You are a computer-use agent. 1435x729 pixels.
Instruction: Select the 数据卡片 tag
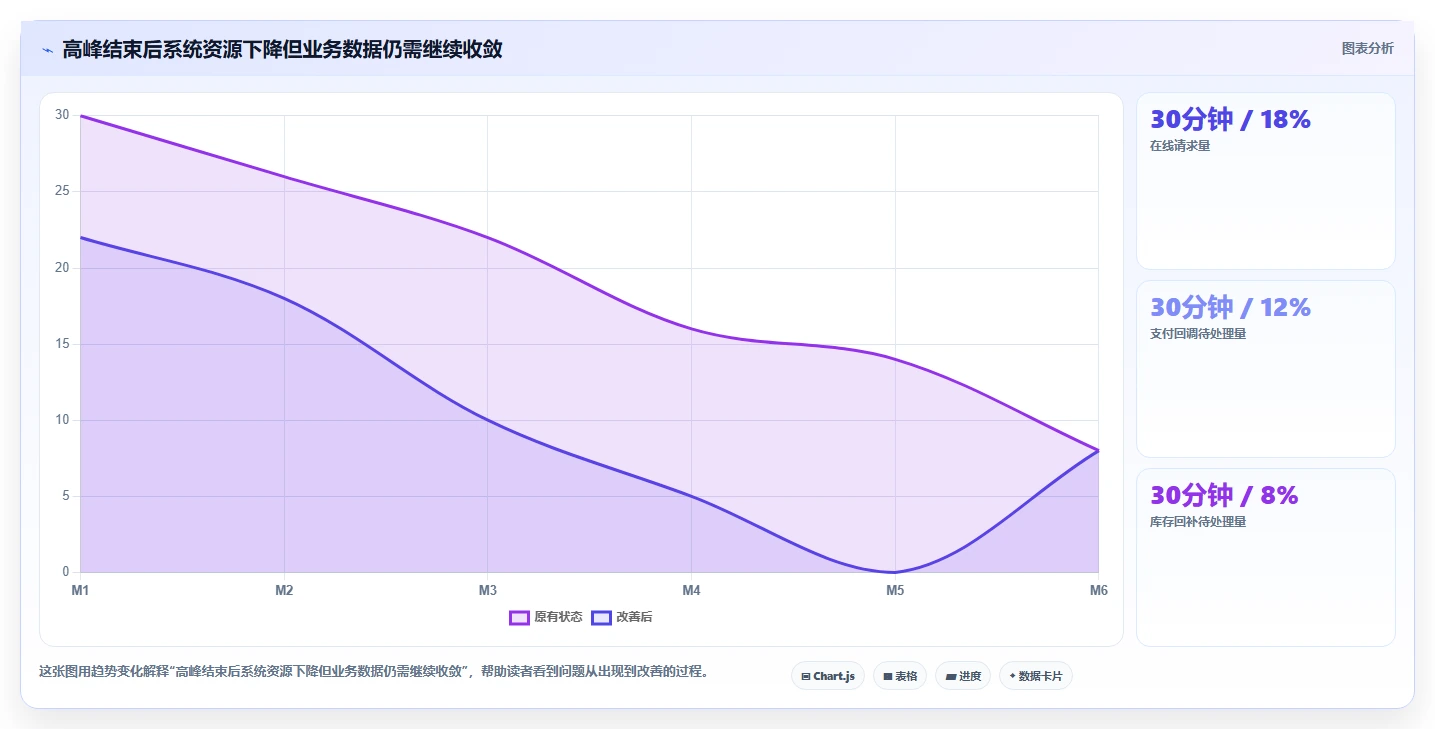tap(1036, 676)
